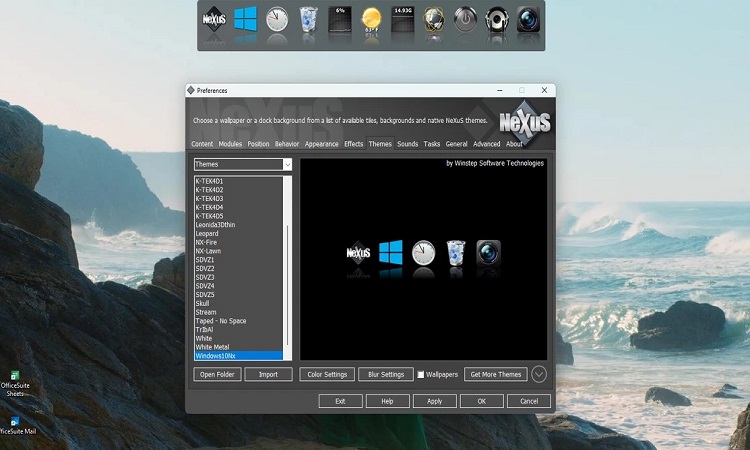Screen dimensions: 750x450
Task: Click the analog clock icon in the dock
Action: point(277,20)
